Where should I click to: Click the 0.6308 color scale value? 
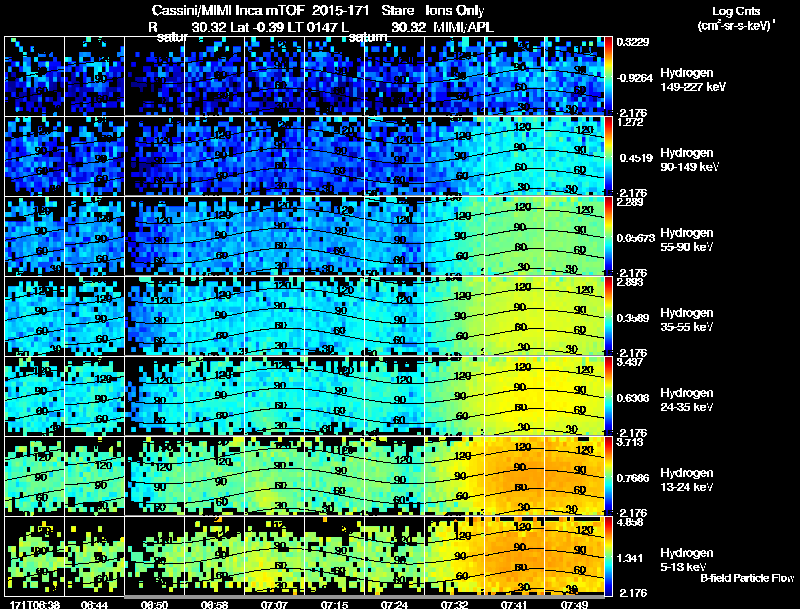coord(633,398)
